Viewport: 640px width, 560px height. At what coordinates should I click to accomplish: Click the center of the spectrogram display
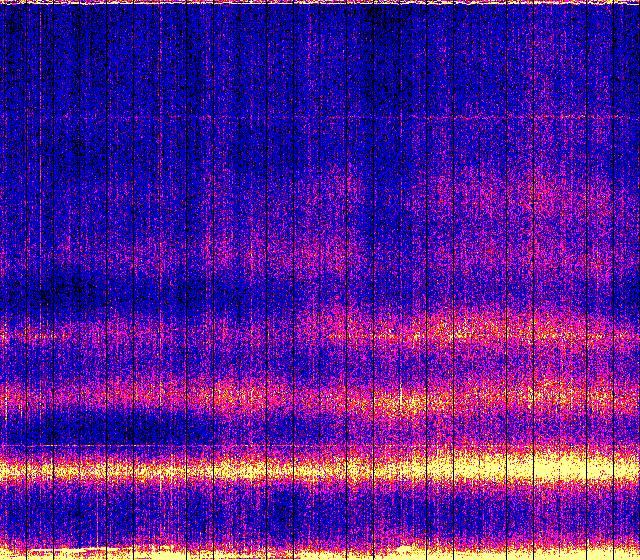tap(320, 280)
